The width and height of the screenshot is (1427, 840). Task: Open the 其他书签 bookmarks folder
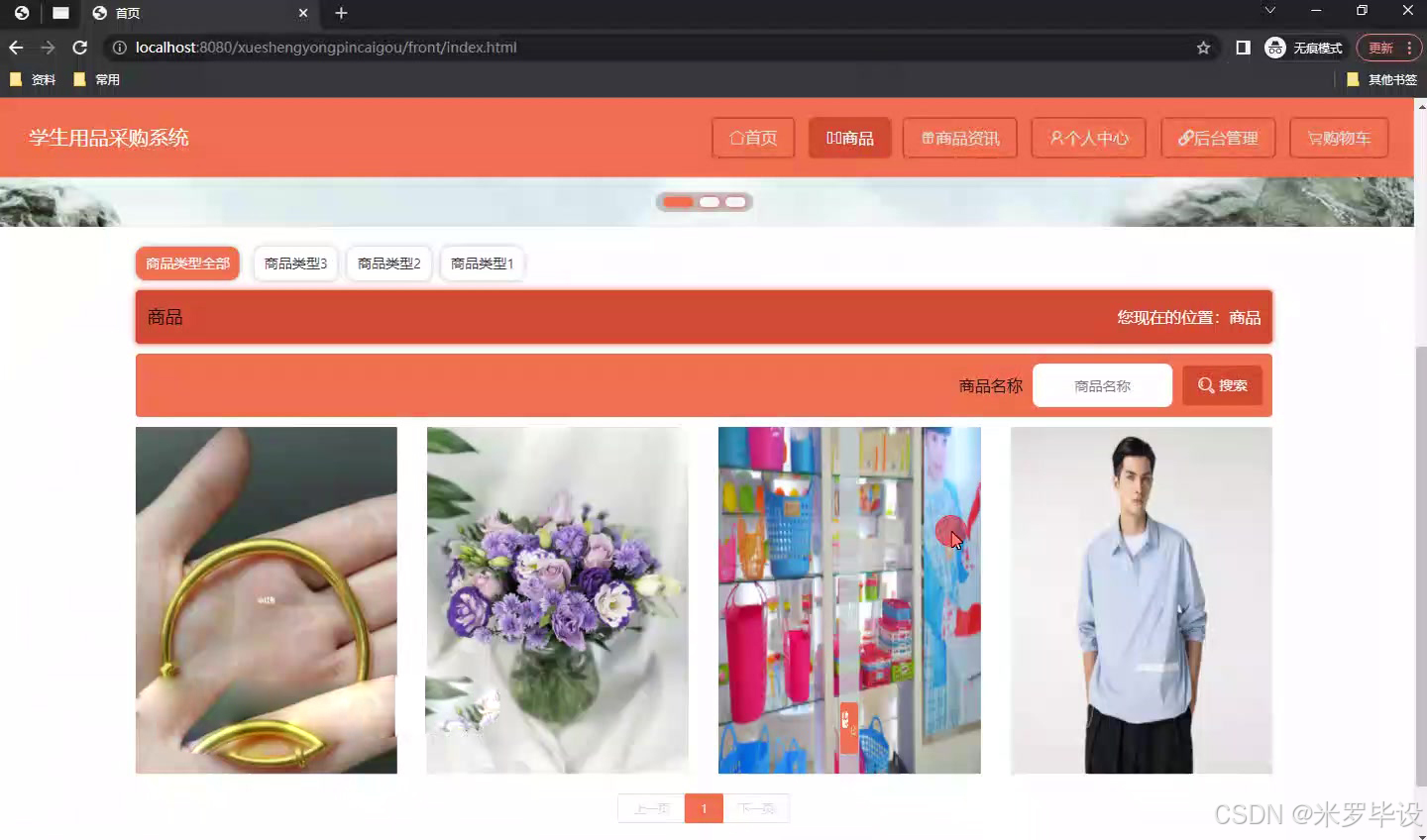point(1381,80)
